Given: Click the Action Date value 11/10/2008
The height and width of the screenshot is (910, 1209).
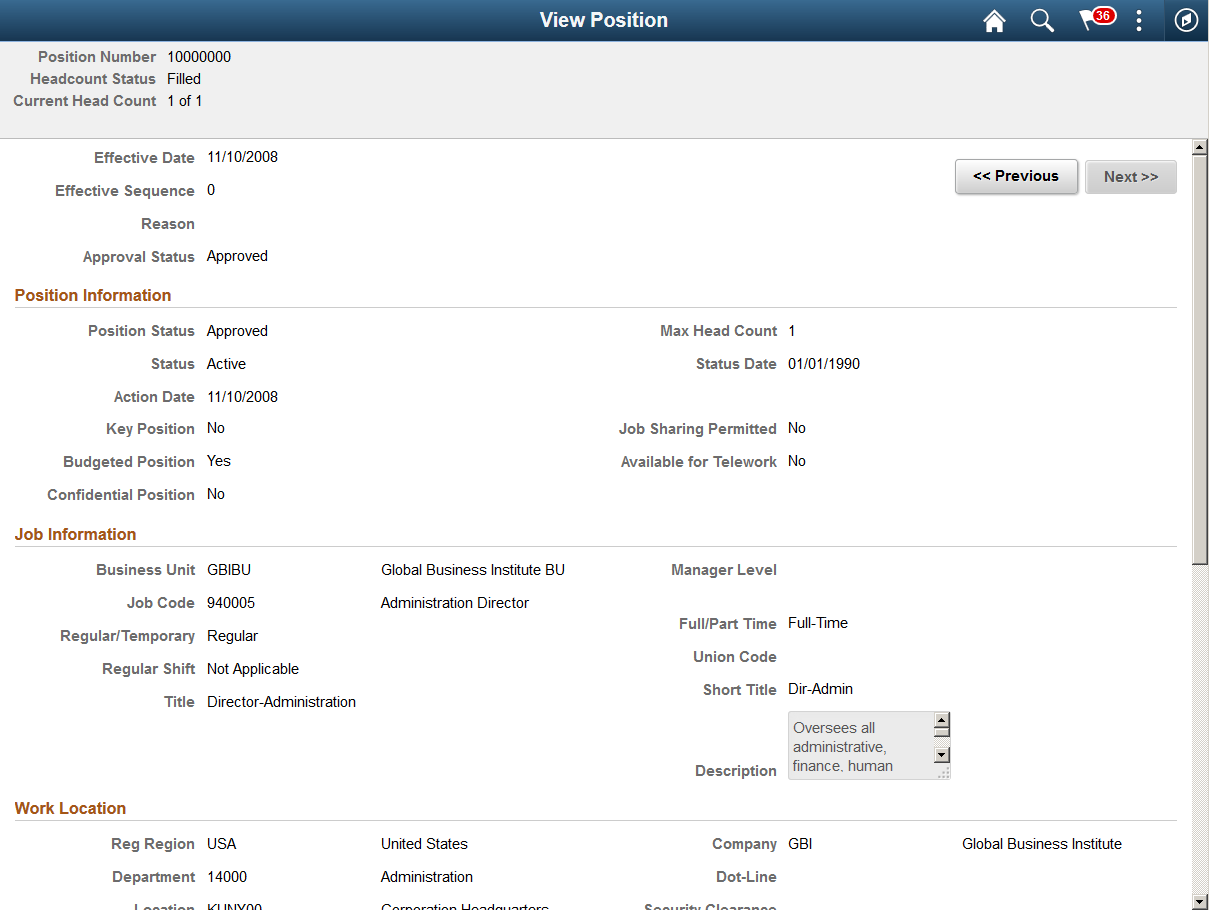Looking at the screenshot, I should (x=242, y=397).
